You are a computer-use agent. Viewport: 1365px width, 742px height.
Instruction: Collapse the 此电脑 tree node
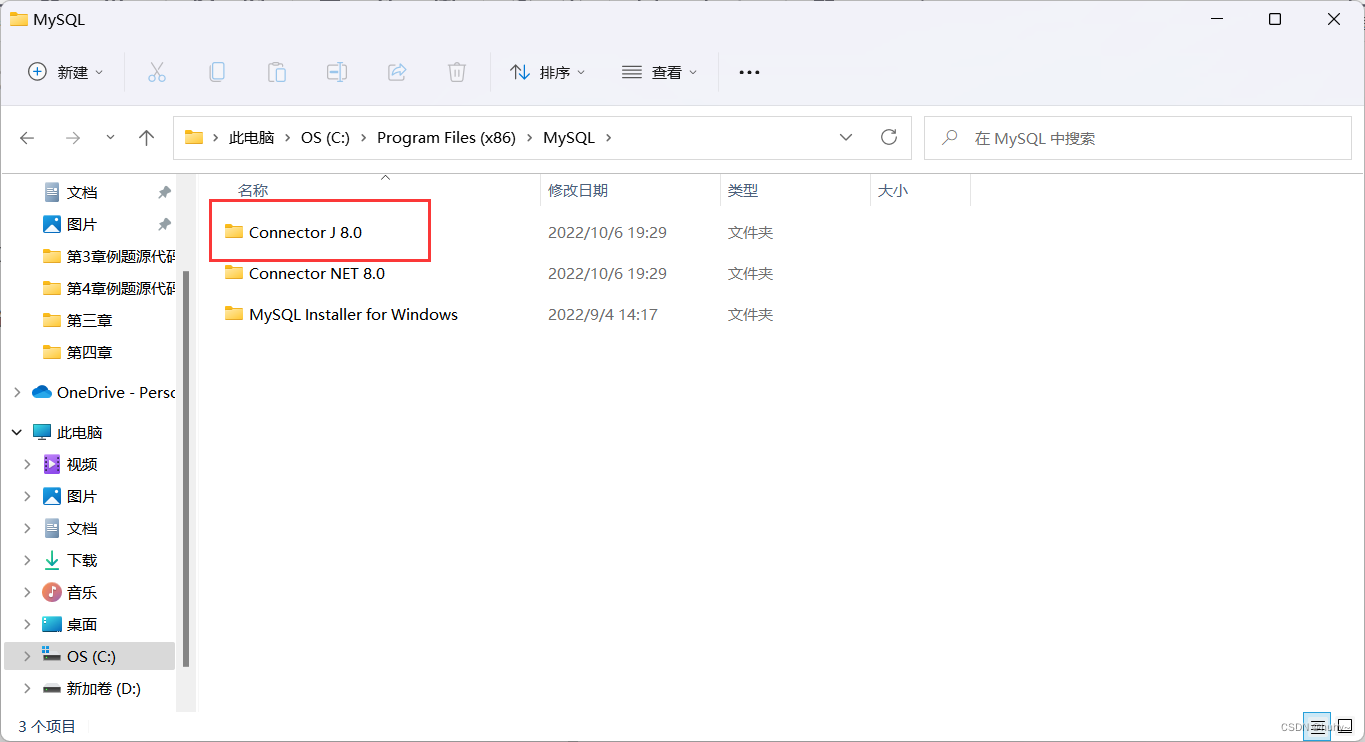(16, 432)
